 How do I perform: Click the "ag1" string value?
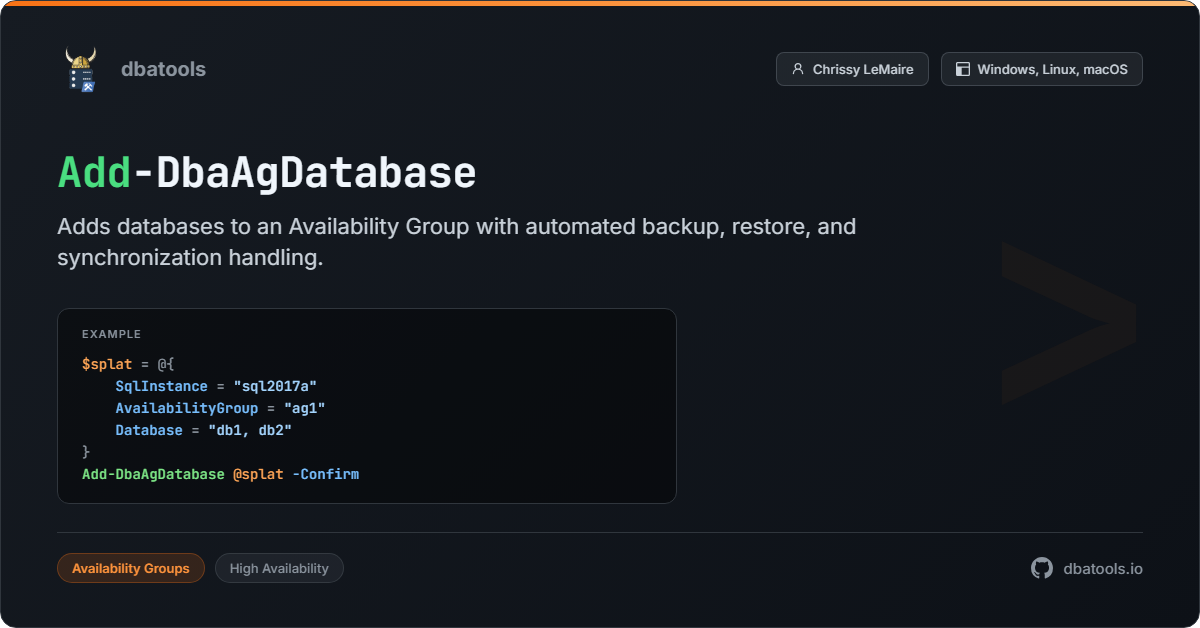tap(304, 408)
